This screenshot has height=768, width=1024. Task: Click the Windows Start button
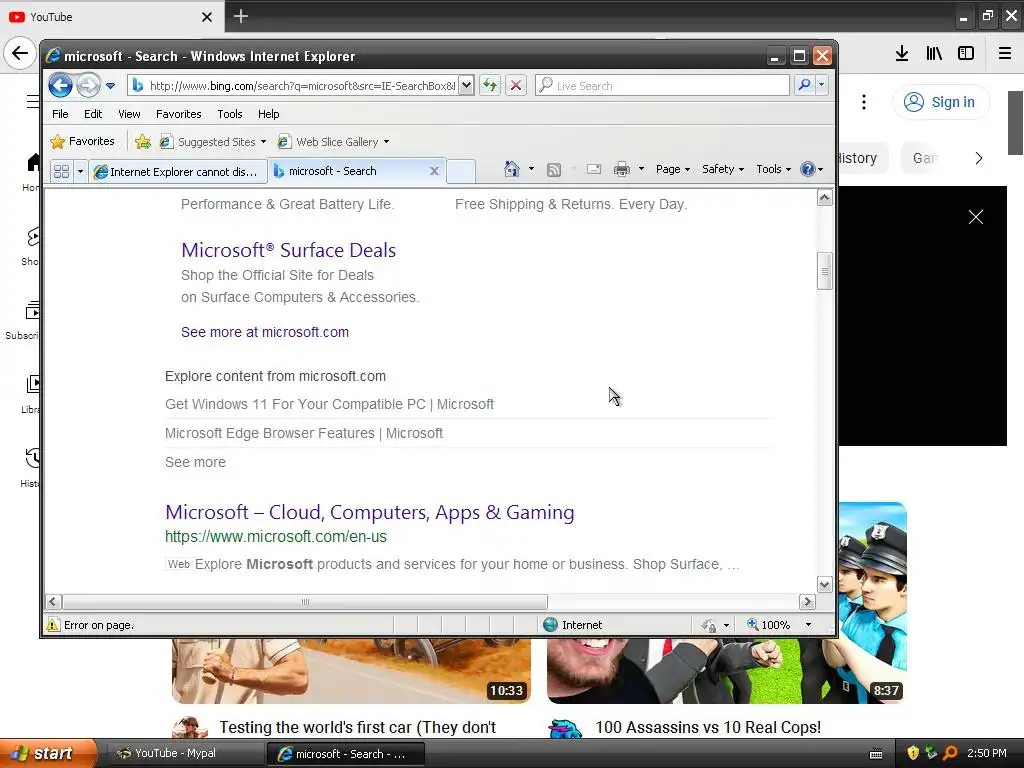(x=48, y=753)
